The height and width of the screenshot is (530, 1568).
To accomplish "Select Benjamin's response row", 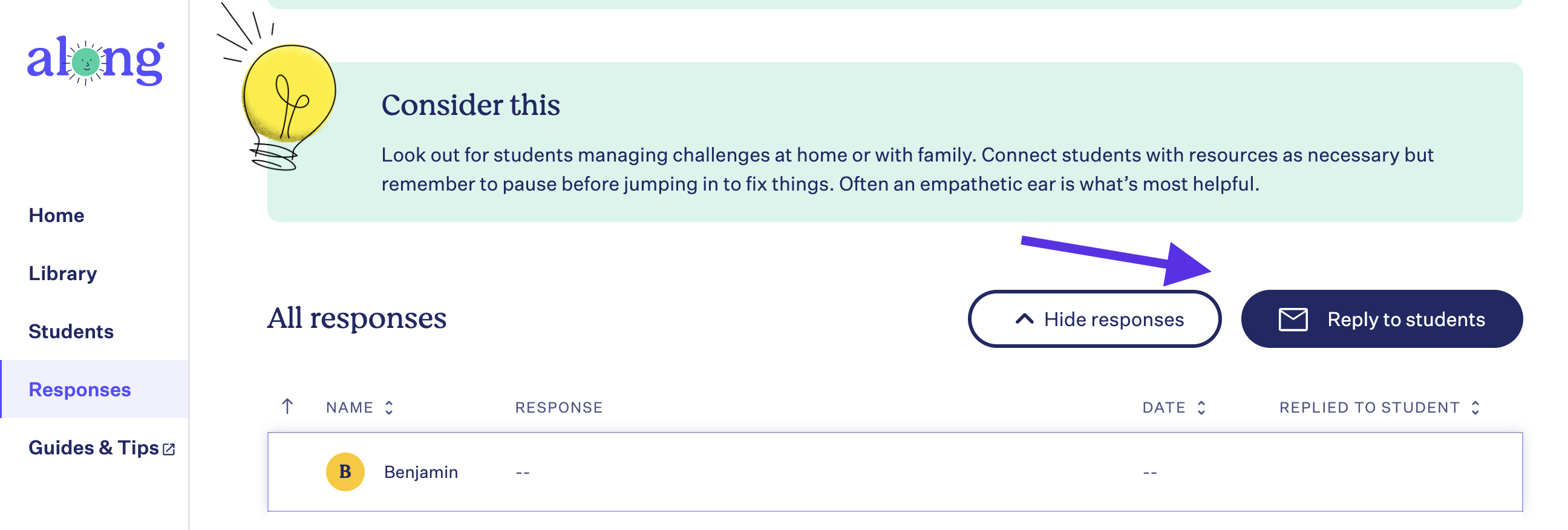I will click(x=895, y=472).
